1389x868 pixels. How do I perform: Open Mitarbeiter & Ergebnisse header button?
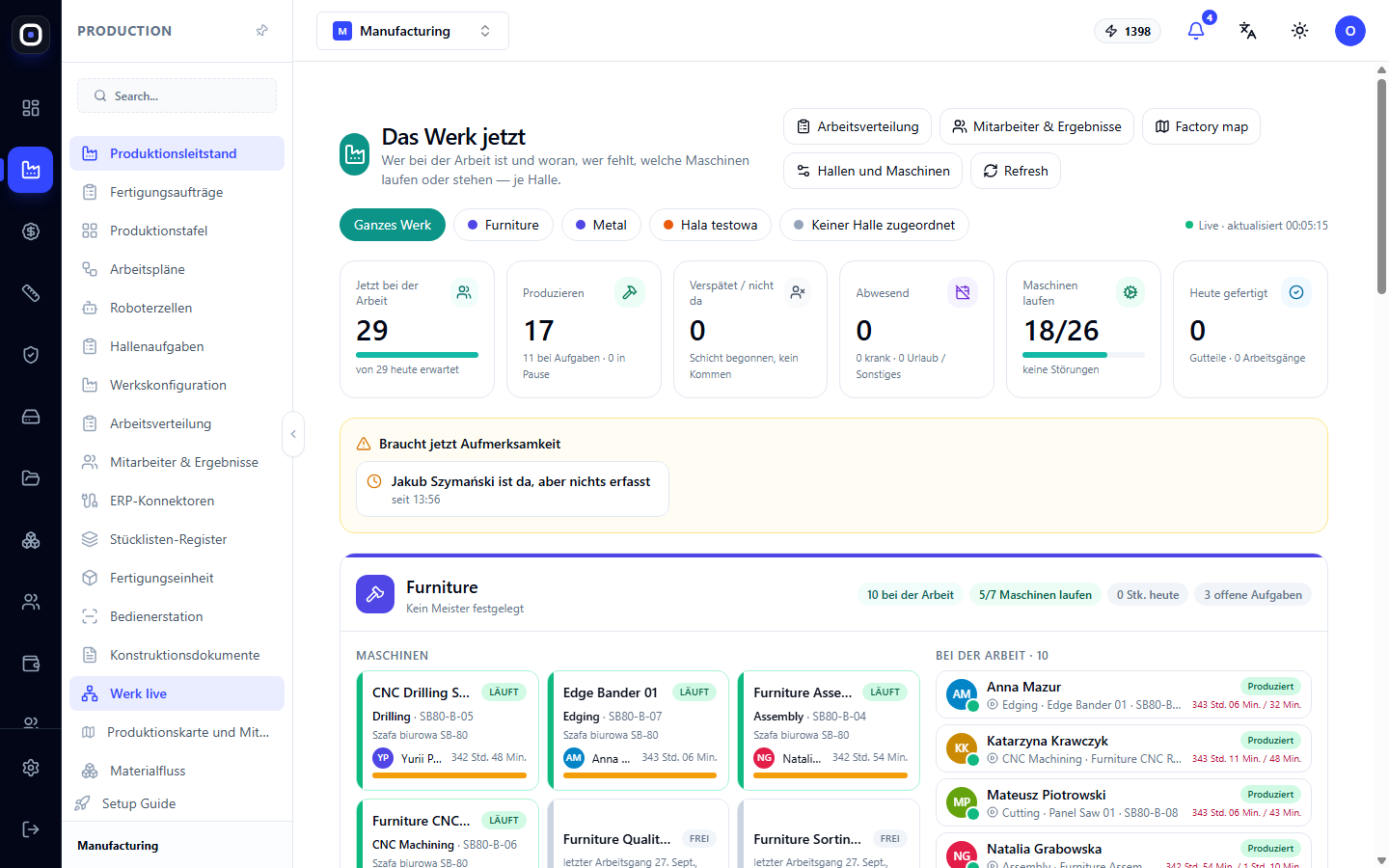point(1037,126)
